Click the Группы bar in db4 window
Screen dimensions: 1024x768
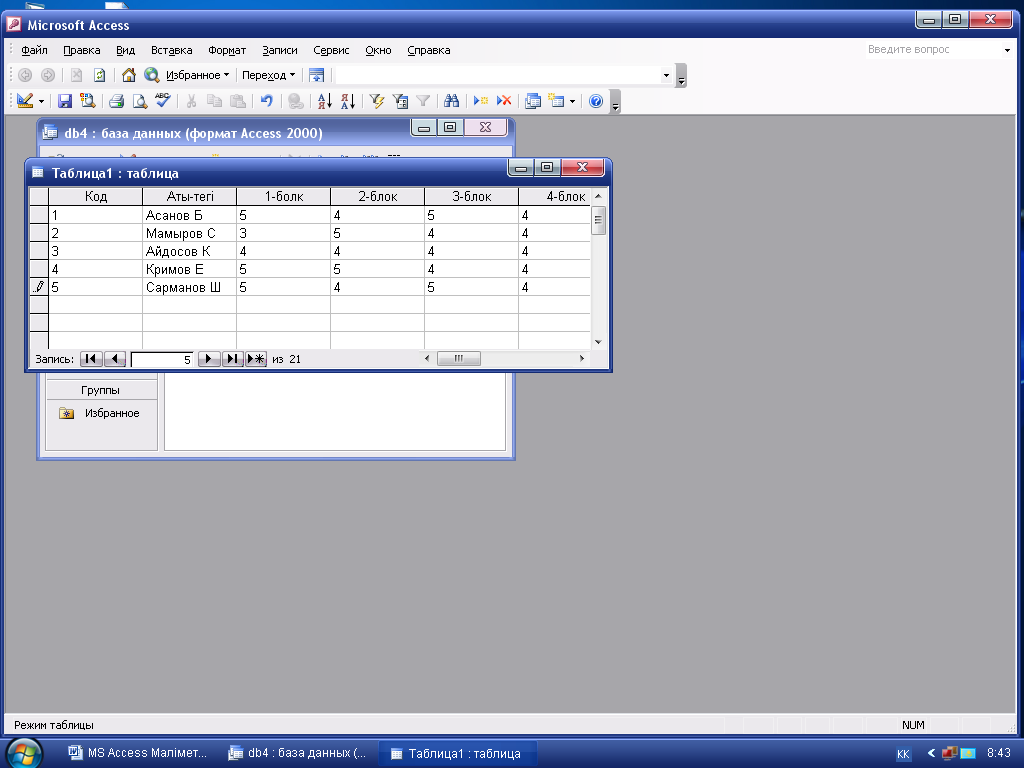click(101, 390)
